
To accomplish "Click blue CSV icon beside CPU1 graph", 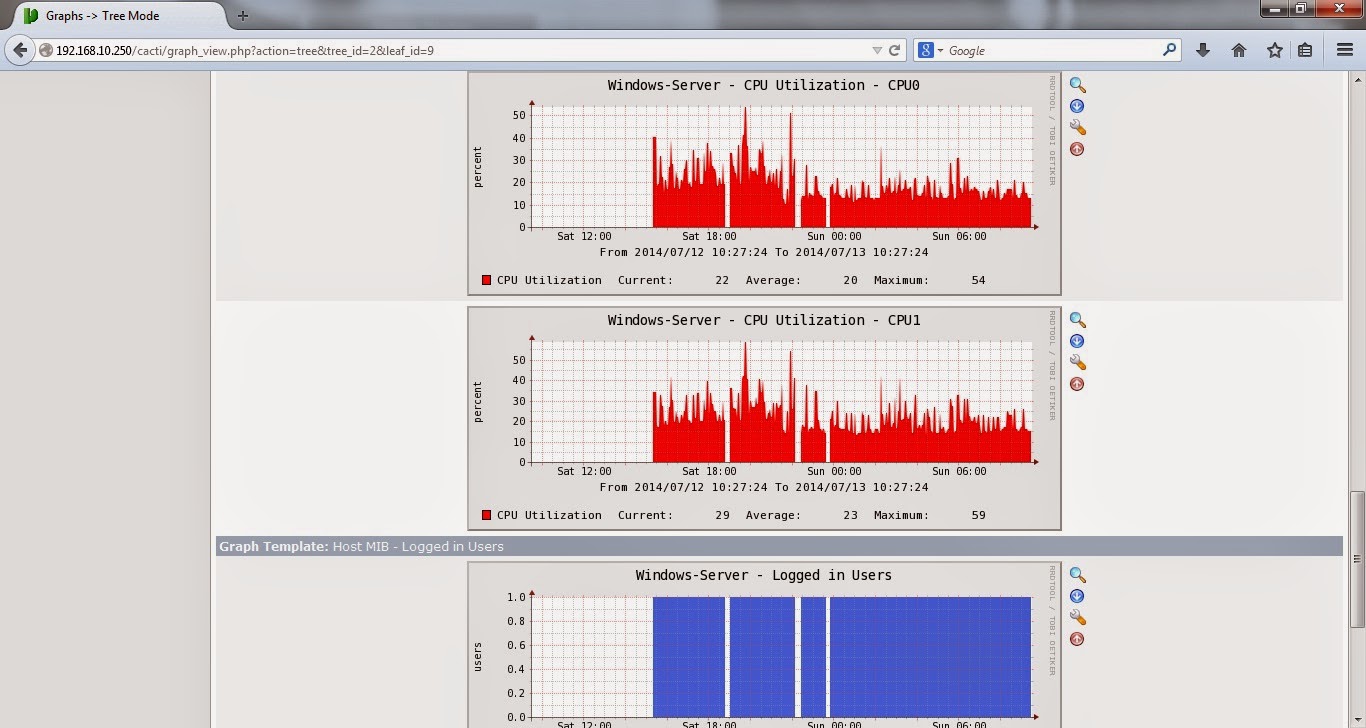I will coord(1077,341).
